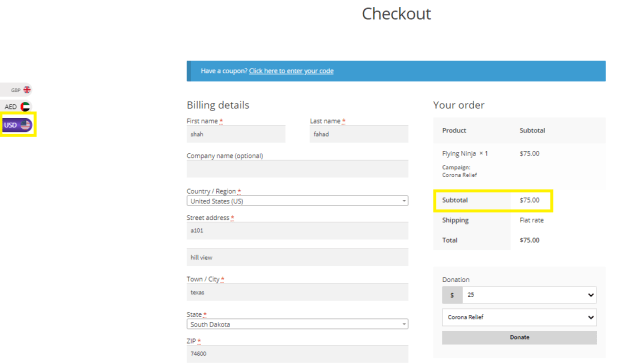The width and height of the screenshot is (620, 364).
Task: Click the Street address field a101
Action: click(297, 231)
